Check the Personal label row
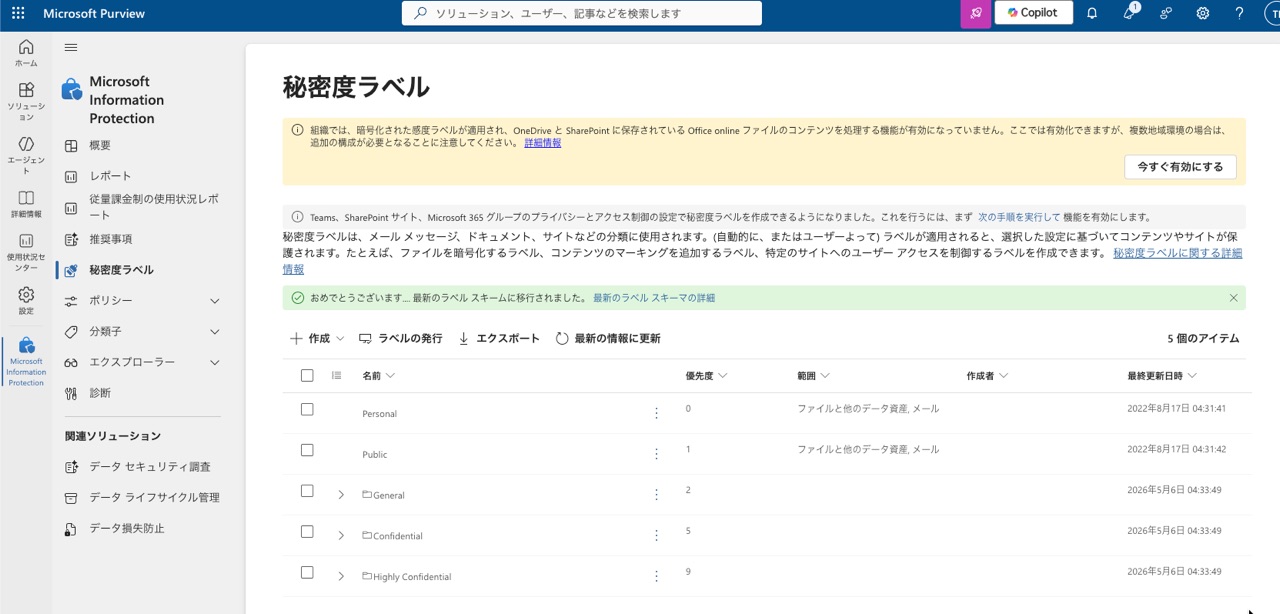 click(x=307, y=410)
